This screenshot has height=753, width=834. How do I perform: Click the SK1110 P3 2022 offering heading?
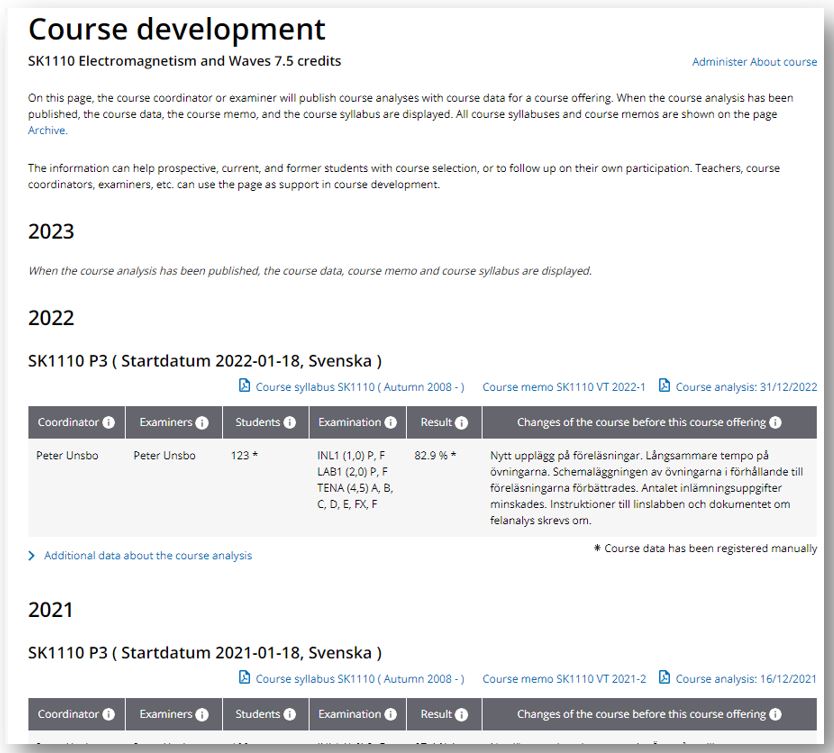click(205, 361)
